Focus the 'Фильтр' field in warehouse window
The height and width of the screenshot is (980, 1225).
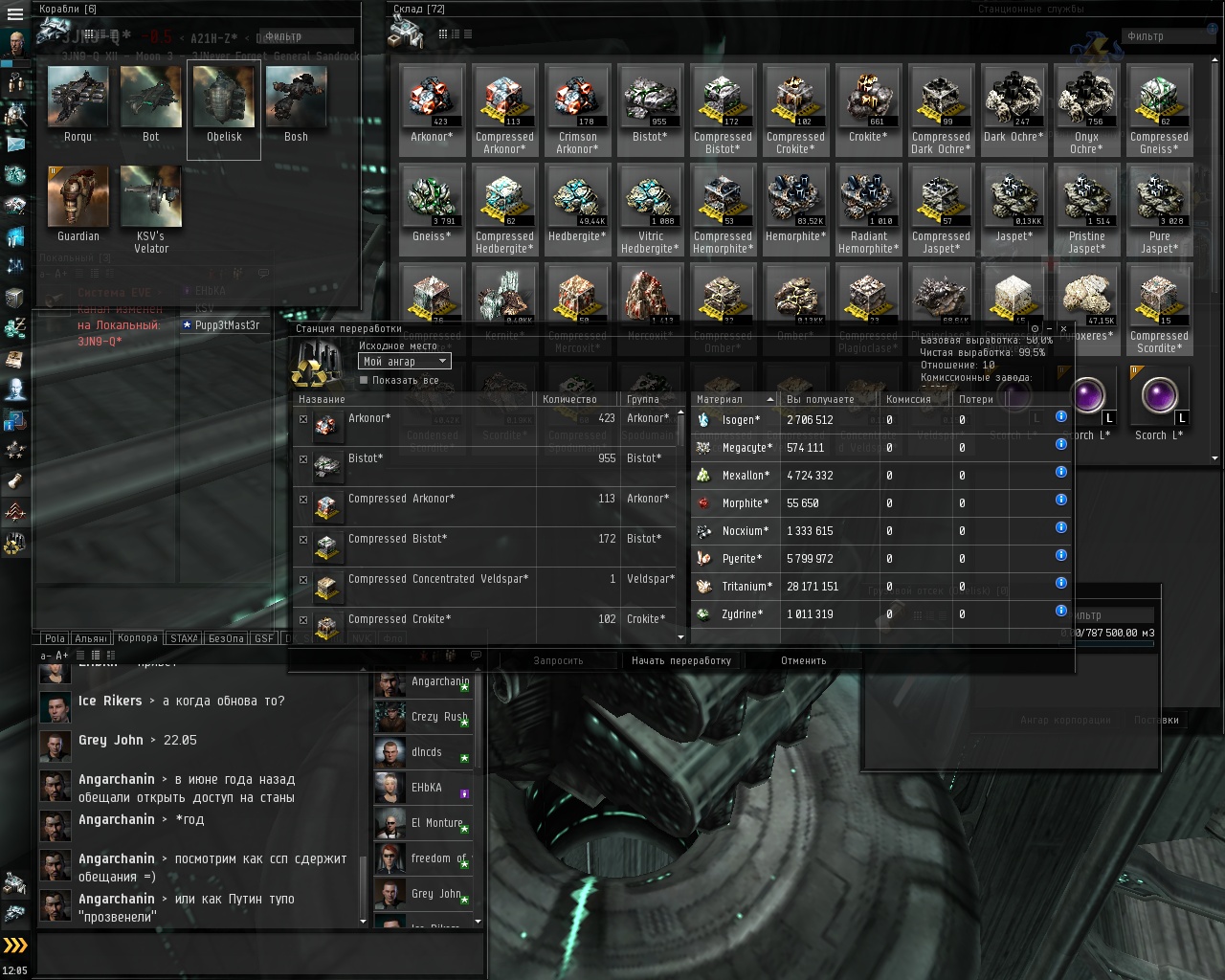click(1168, 36)
